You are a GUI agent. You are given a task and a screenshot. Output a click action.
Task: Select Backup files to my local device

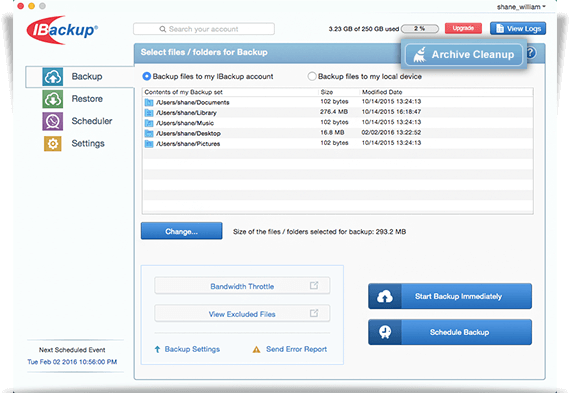[x=312, y=76]
